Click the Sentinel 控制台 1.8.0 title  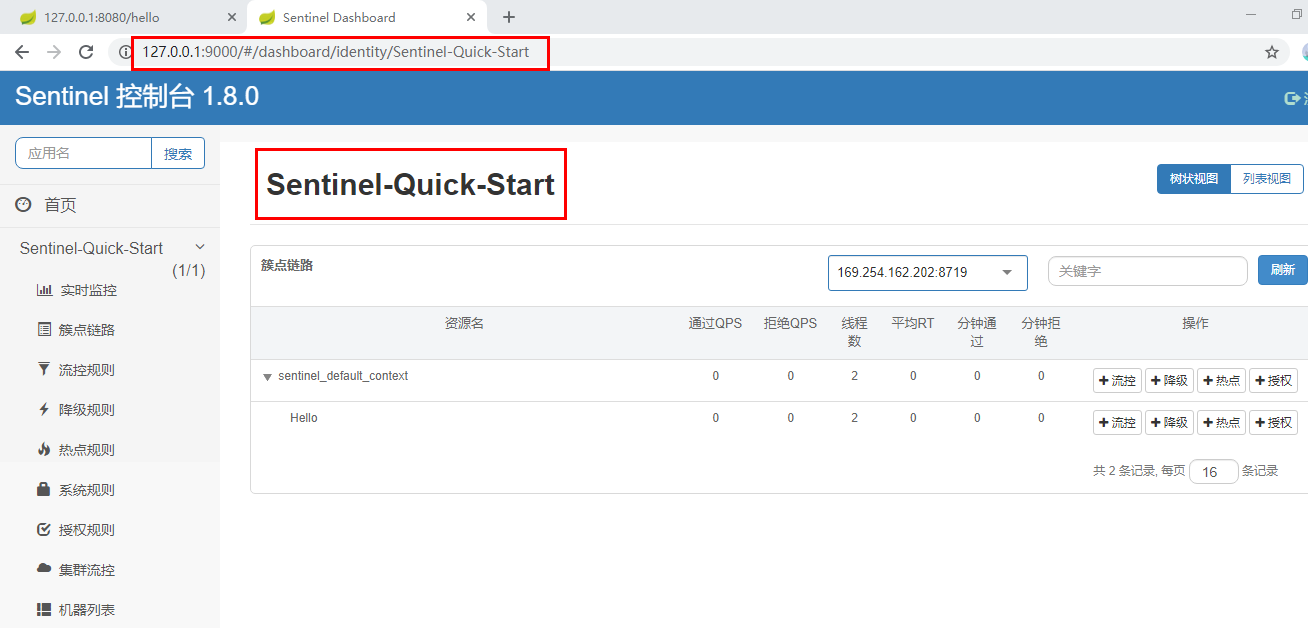point(137,96)
